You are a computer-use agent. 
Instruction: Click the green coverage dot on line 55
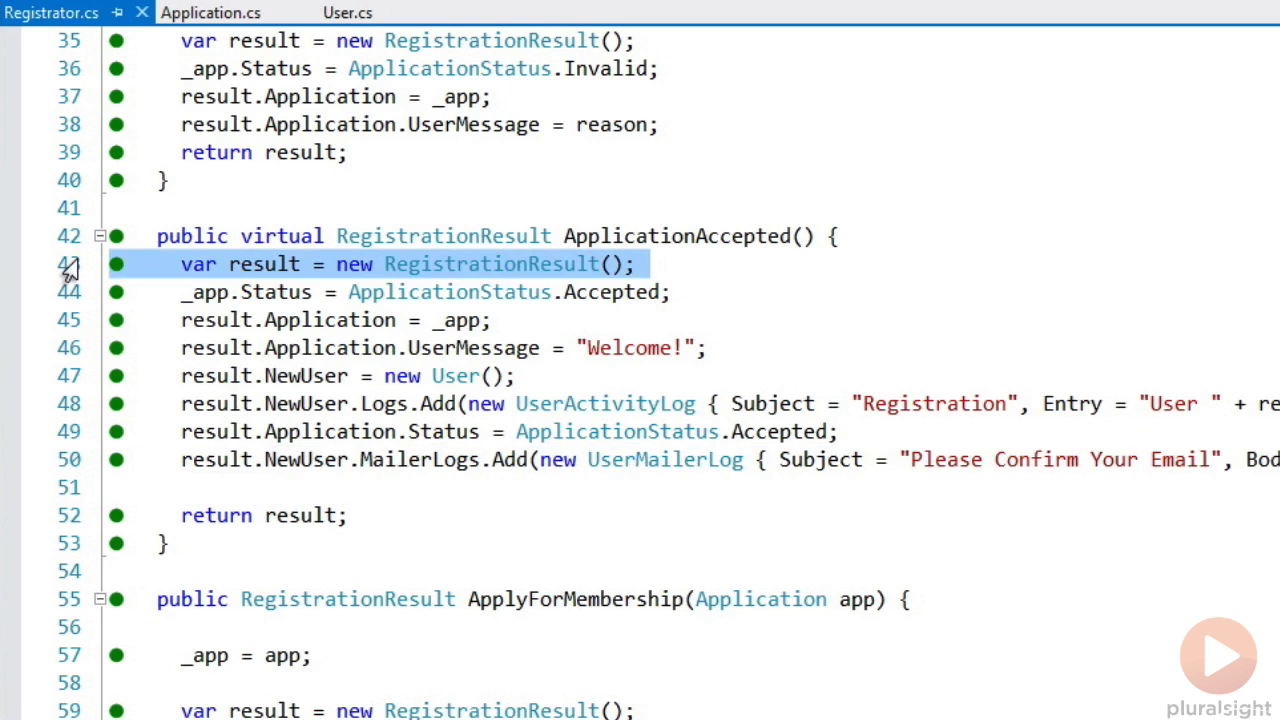pyautogui.click(x=117, y=599)
